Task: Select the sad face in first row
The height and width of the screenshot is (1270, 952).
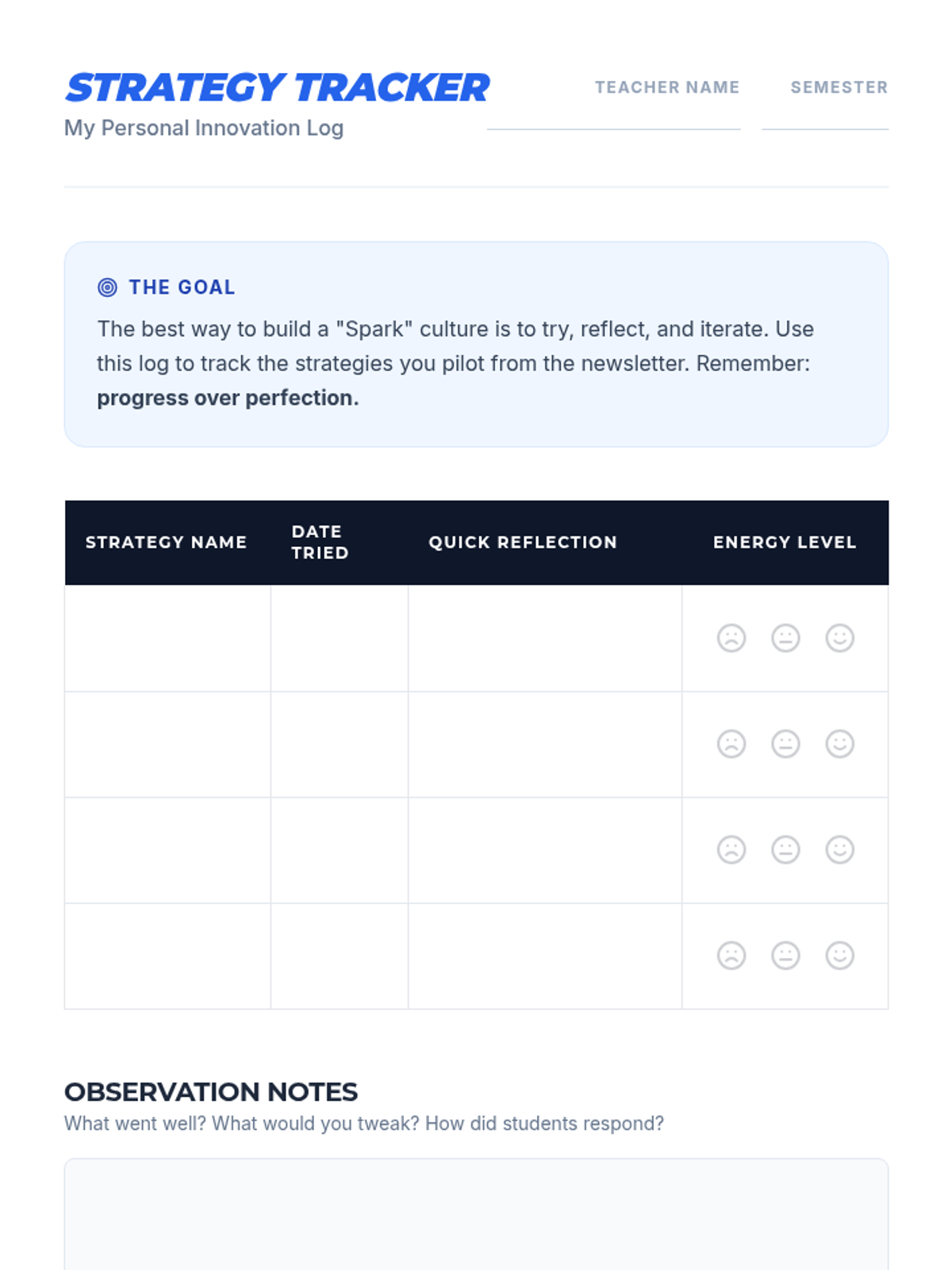Action: (x=731, y=638)
